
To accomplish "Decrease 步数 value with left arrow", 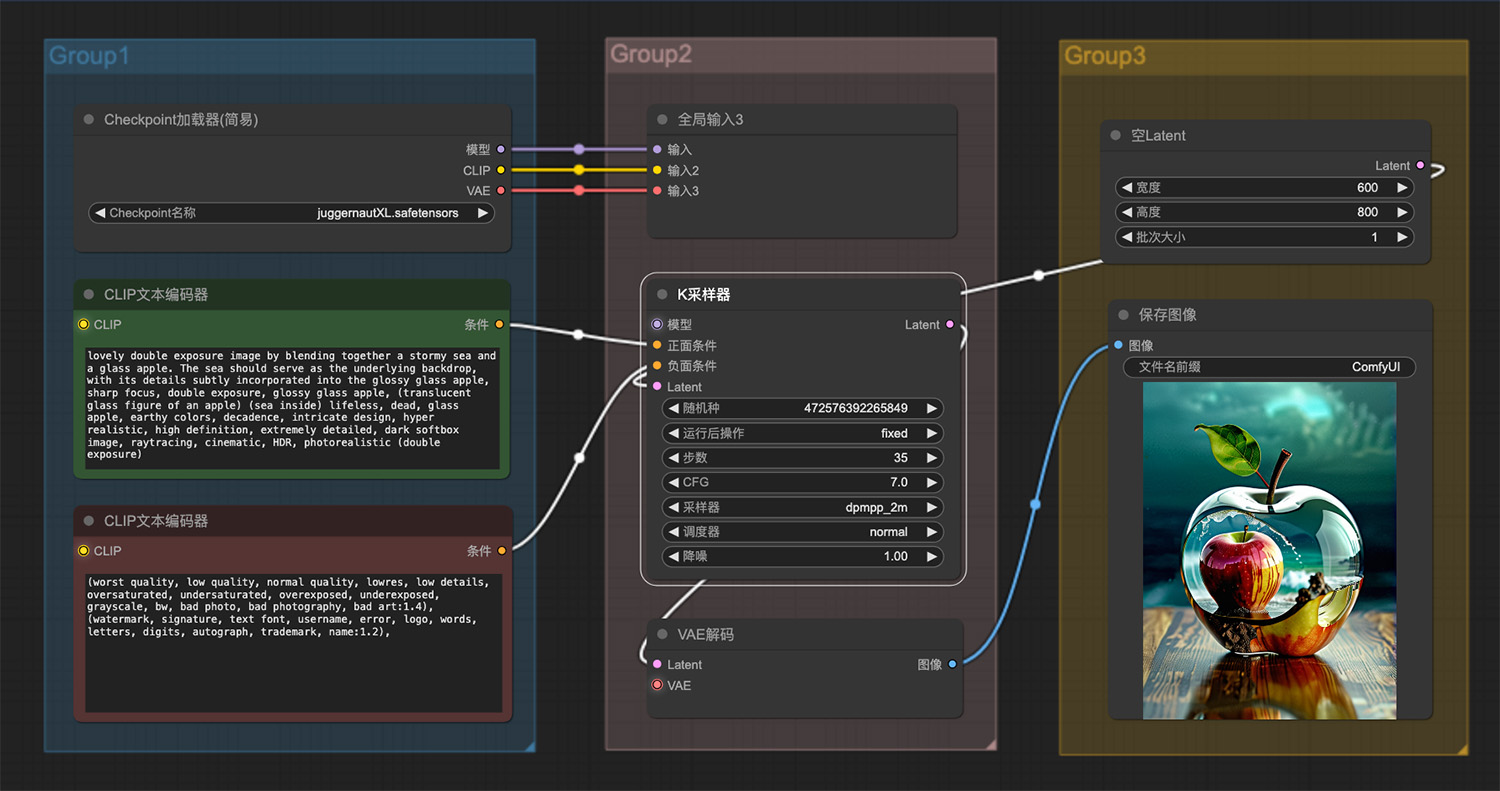I will click(x=673, y=458).
